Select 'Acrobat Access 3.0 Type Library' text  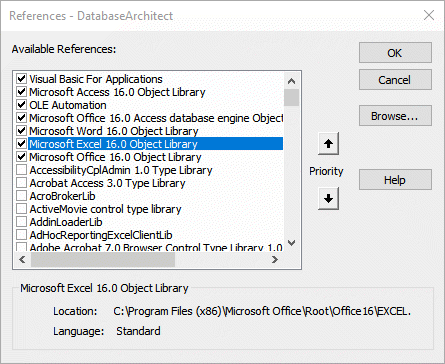(107, 183)
